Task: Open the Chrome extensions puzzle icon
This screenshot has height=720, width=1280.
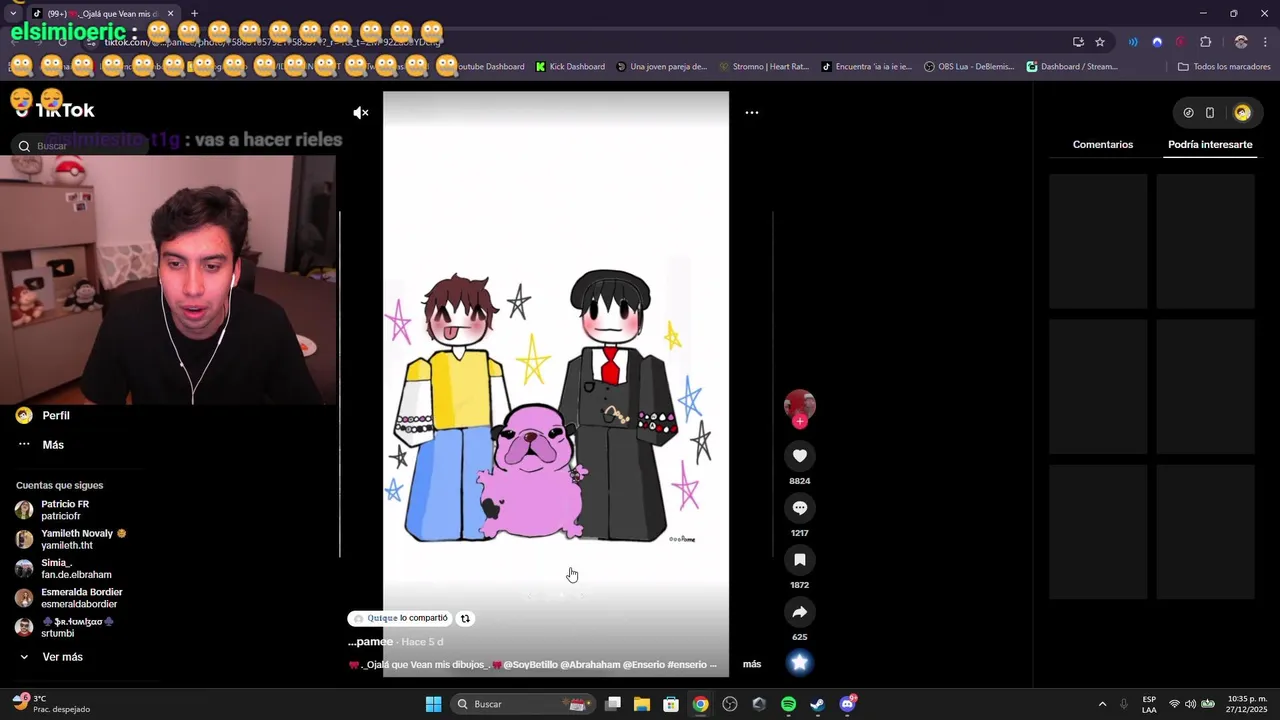Action: coord(1205,42)
